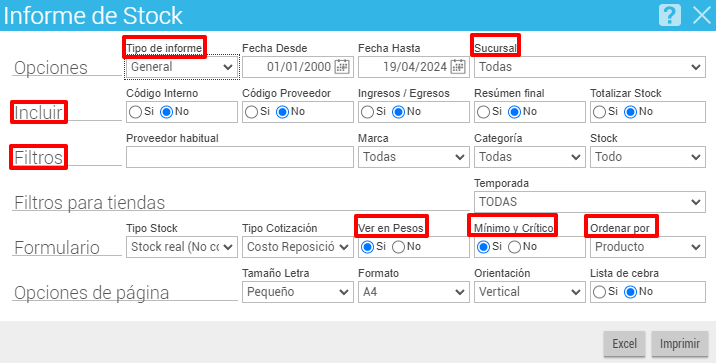The image size is (716, 363).
Task: Choose Si for Ver en Pesos
Action: [367, 247]
